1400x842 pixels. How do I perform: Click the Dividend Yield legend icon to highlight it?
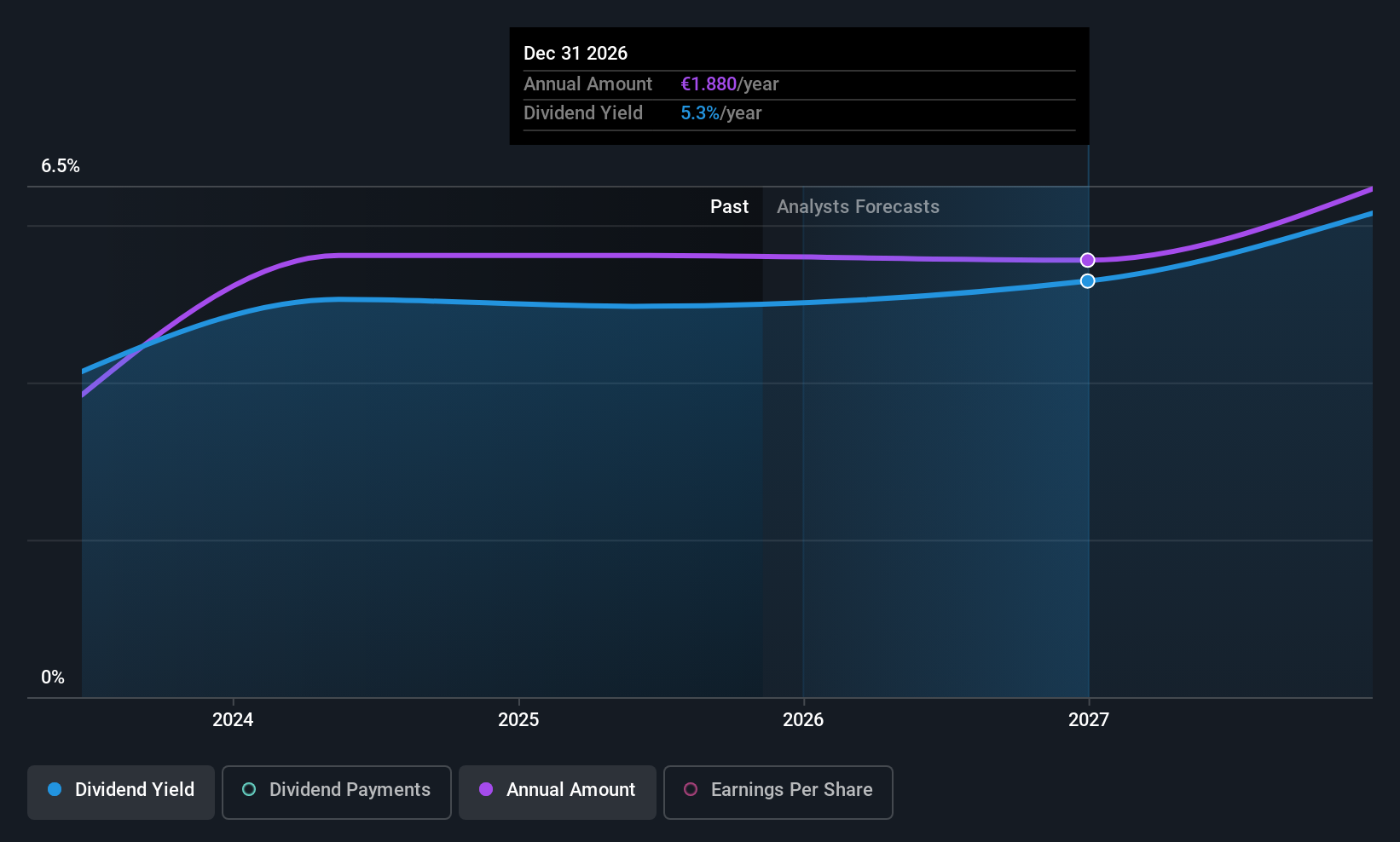[x=55, y=790]
